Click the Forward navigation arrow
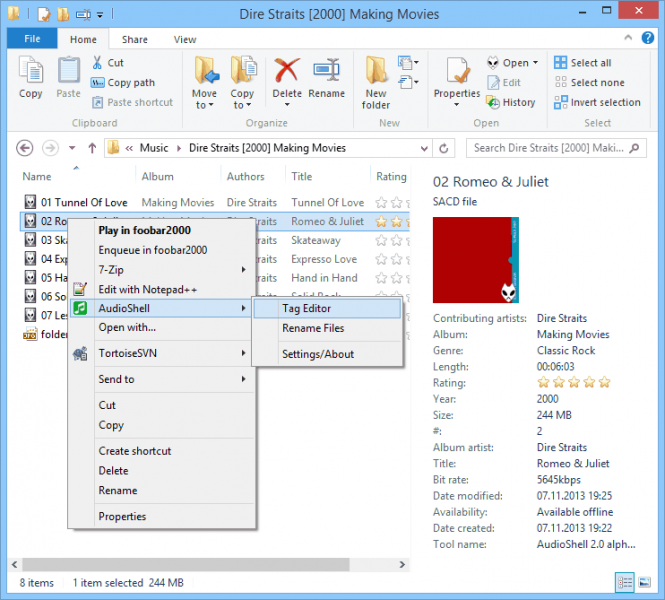Viewport: 665px width, 600px height. (x=50, y=148)
